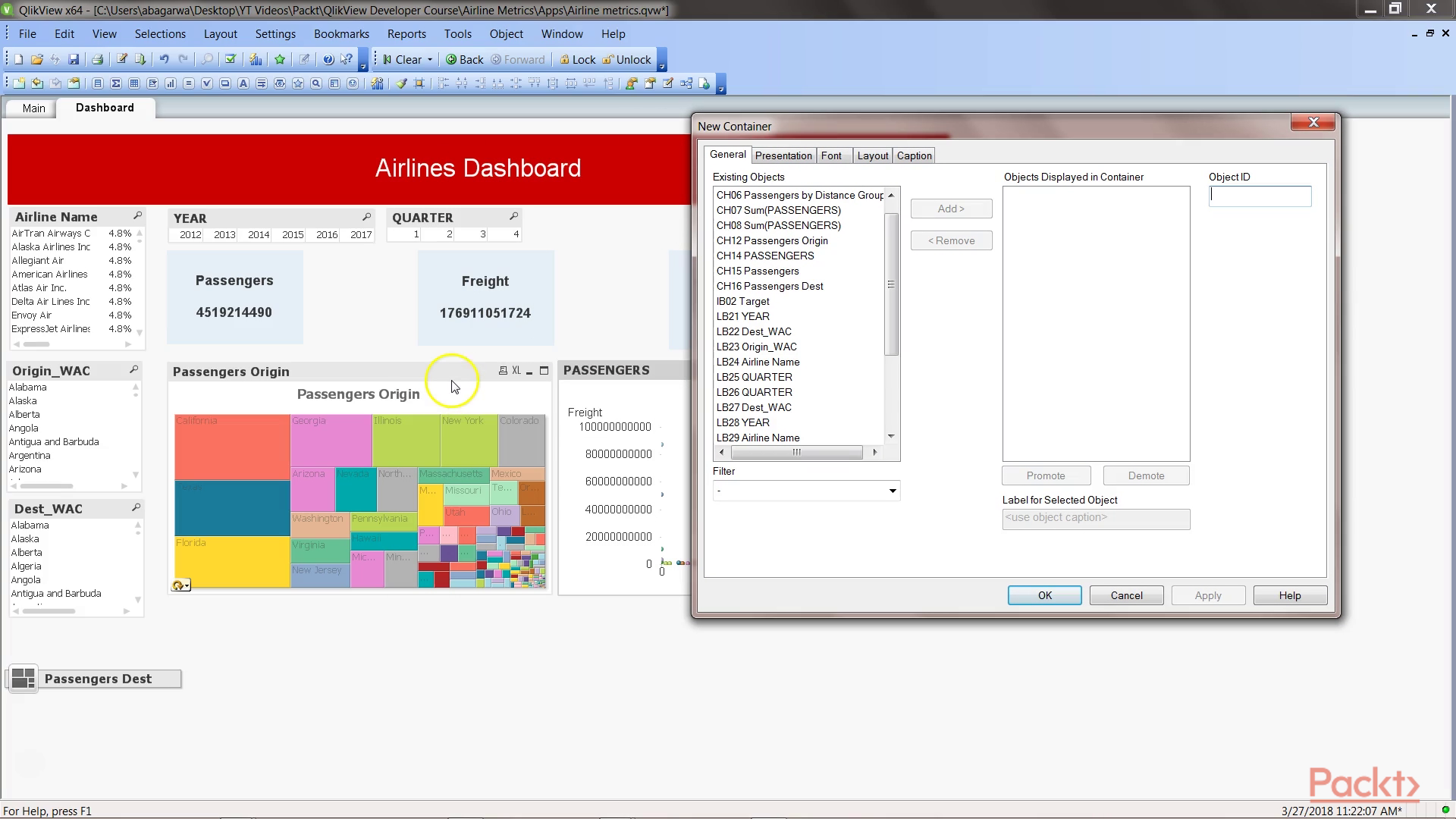The height and width of the screenshot is (819, 1456).
Task: Click Cancel in New Container dialog
Action: 1126,595
